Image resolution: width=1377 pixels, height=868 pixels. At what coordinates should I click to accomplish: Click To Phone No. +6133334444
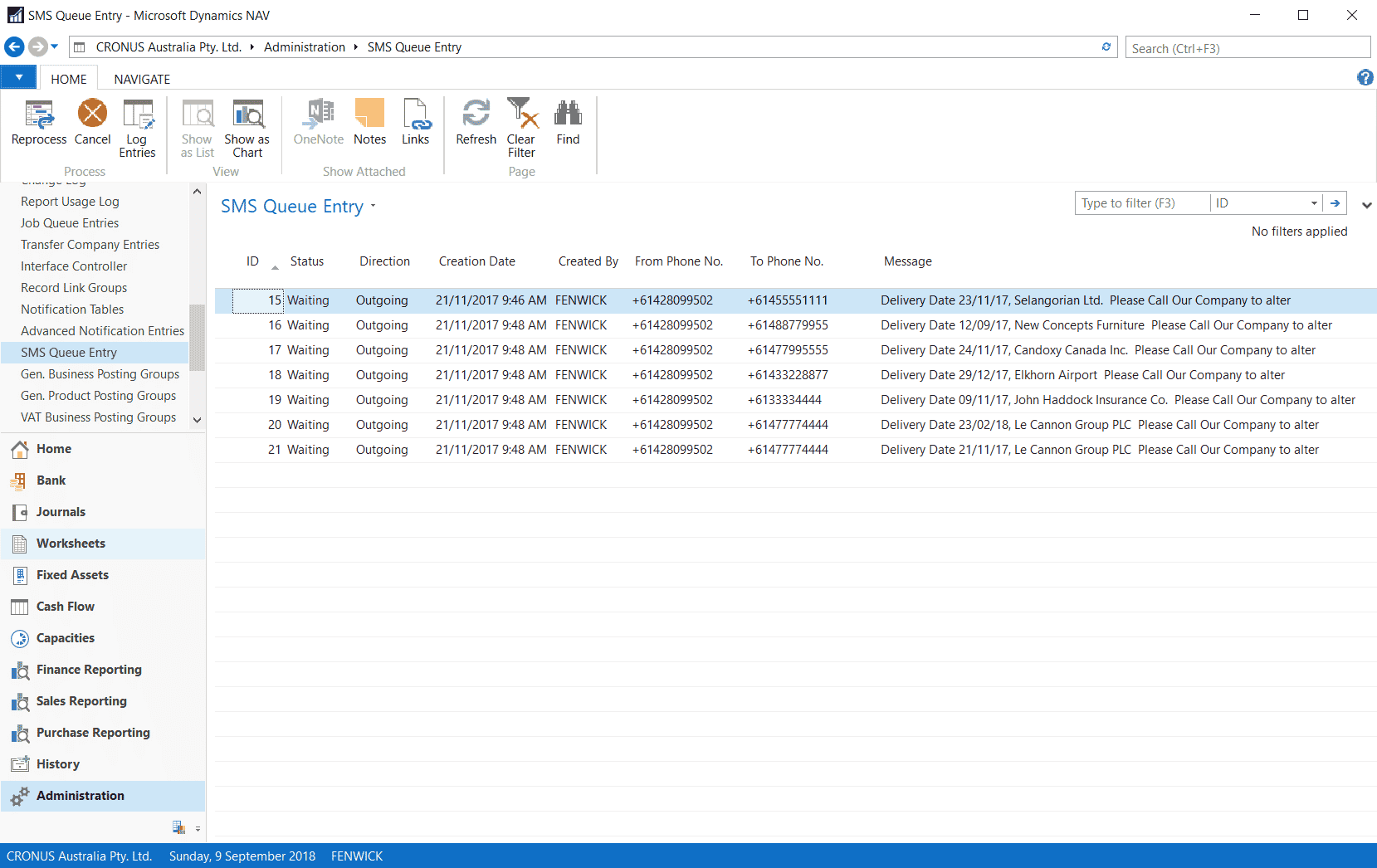pyautogui.click(x=784, y=400)
